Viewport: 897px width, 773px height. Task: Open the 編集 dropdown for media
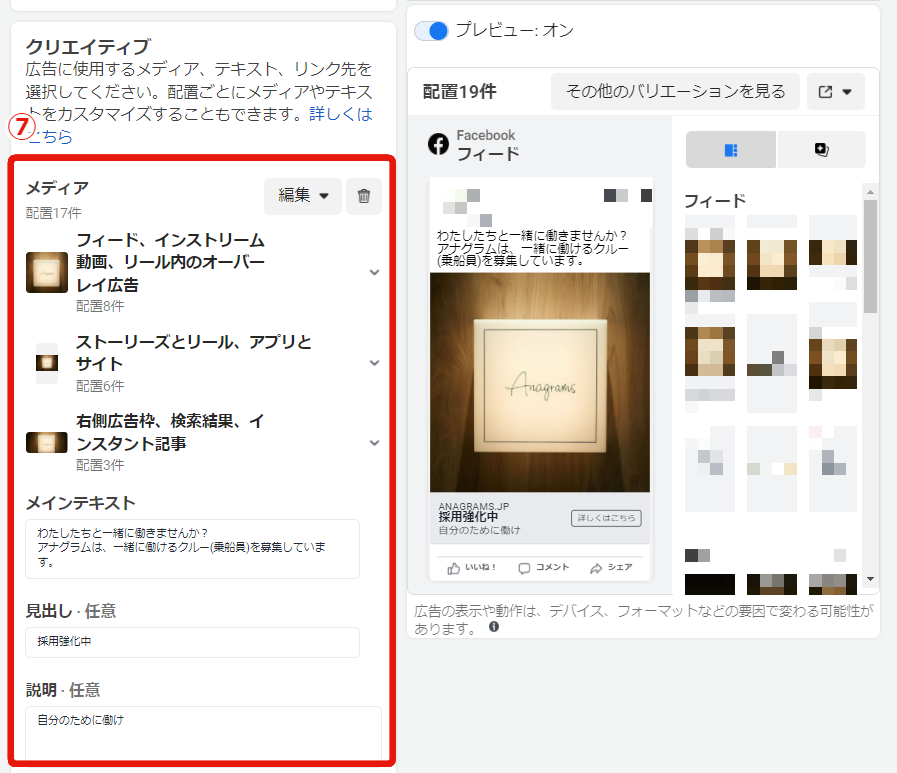tap(303, 196)
